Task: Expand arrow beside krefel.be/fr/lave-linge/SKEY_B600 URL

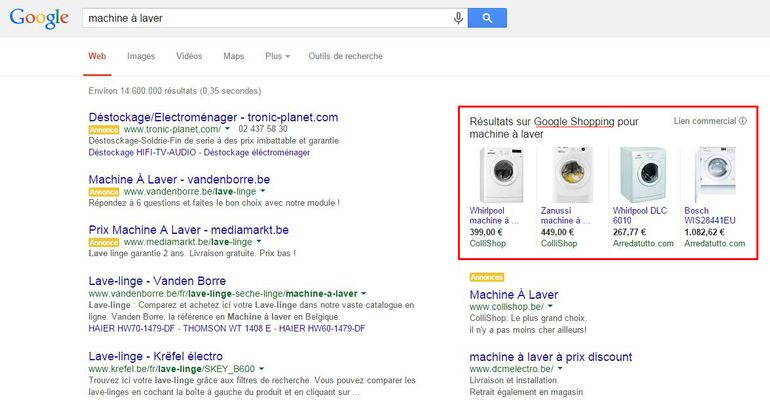Action: point(261,369)
